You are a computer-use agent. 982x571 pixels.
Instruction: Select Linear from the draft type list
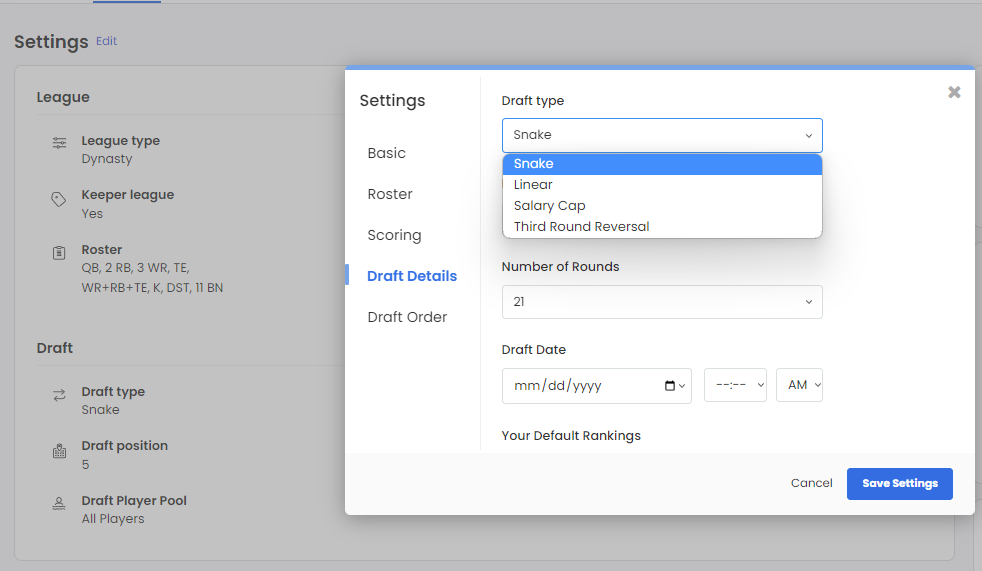click(x=533, y=185)
